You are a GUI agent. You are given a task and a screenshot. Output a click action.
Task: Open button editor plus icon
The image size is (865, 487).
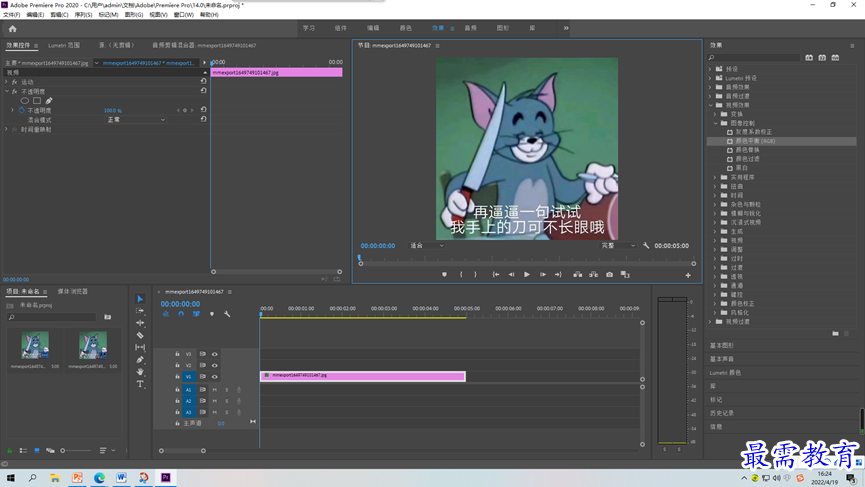(x=688, y=275)
